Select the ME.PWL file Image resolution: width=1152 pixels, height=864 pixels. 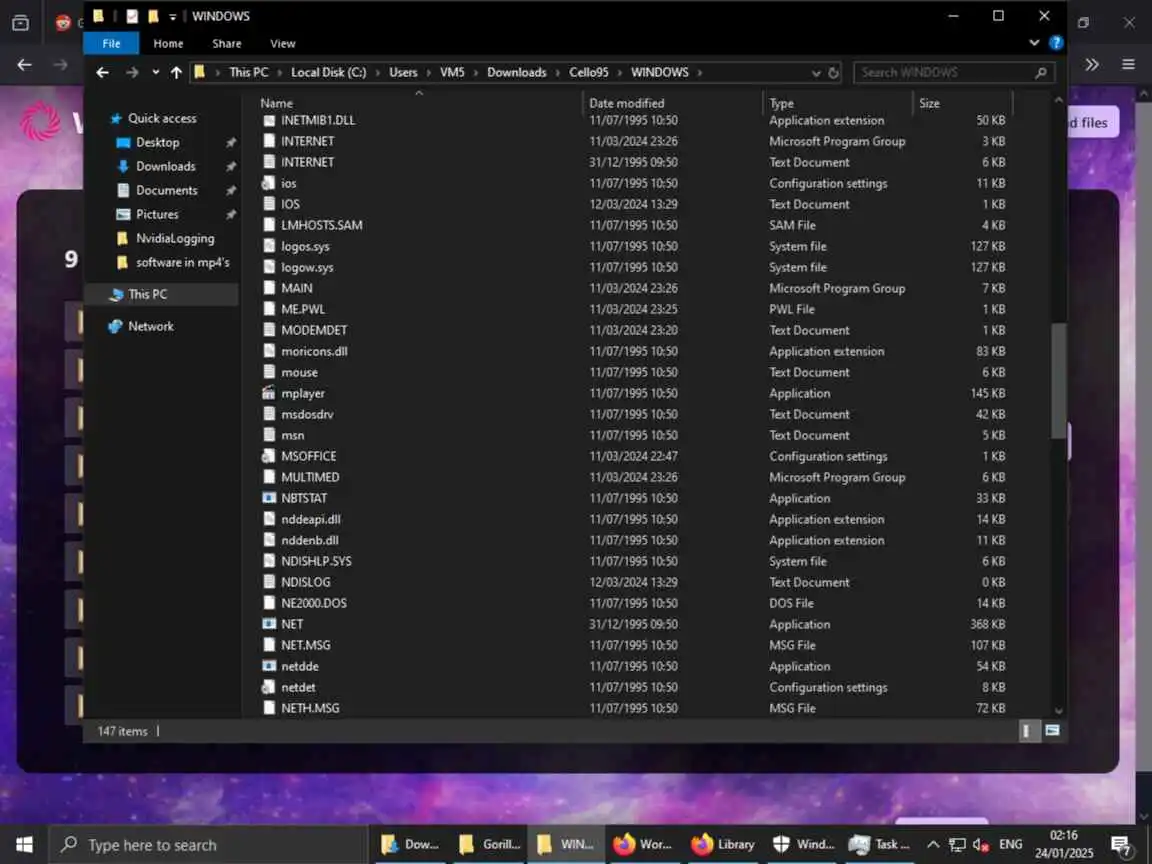303,309
